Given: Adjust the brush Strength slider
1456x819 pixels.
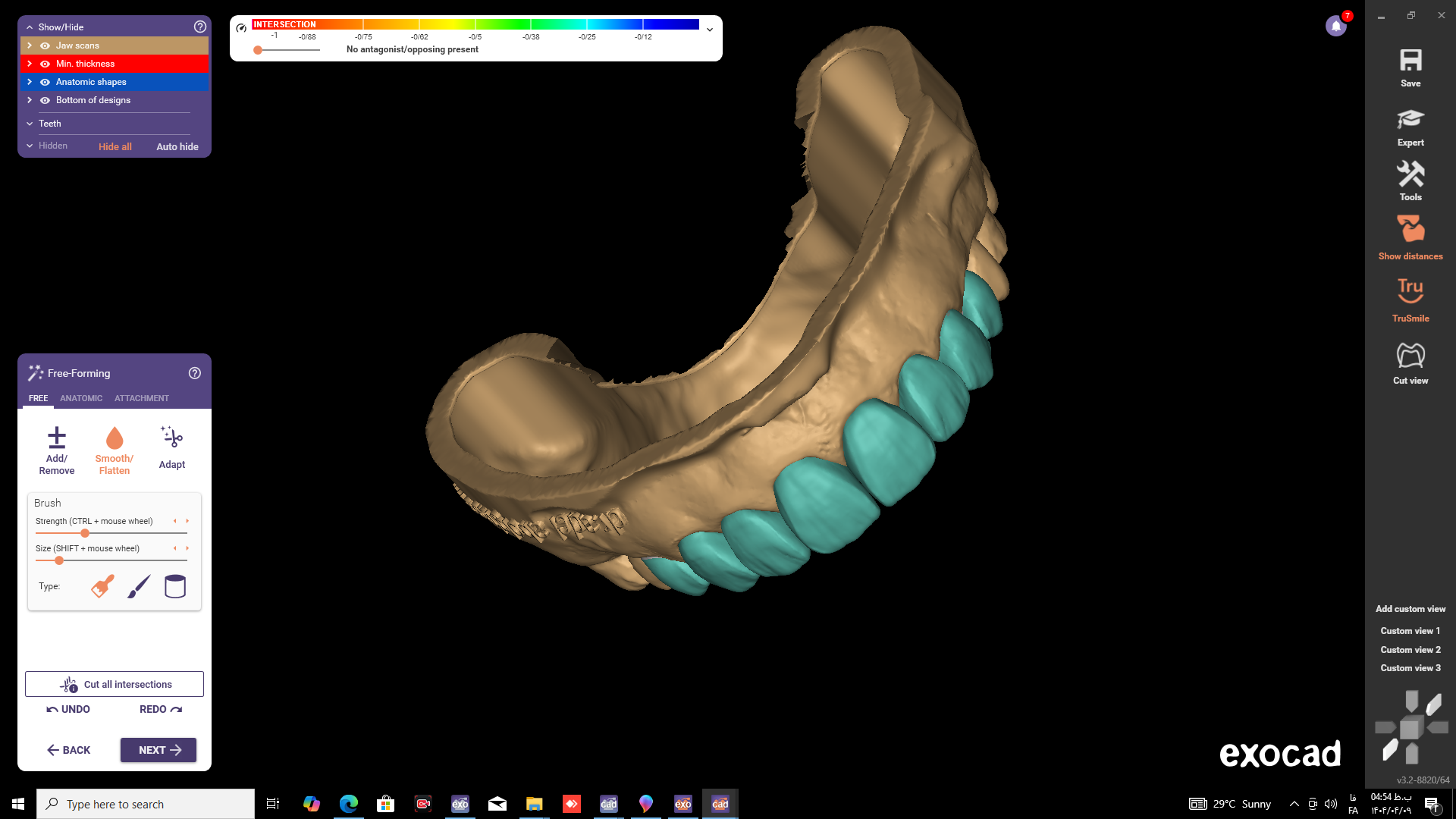Looking at the screenshot, I should (85, 533).
